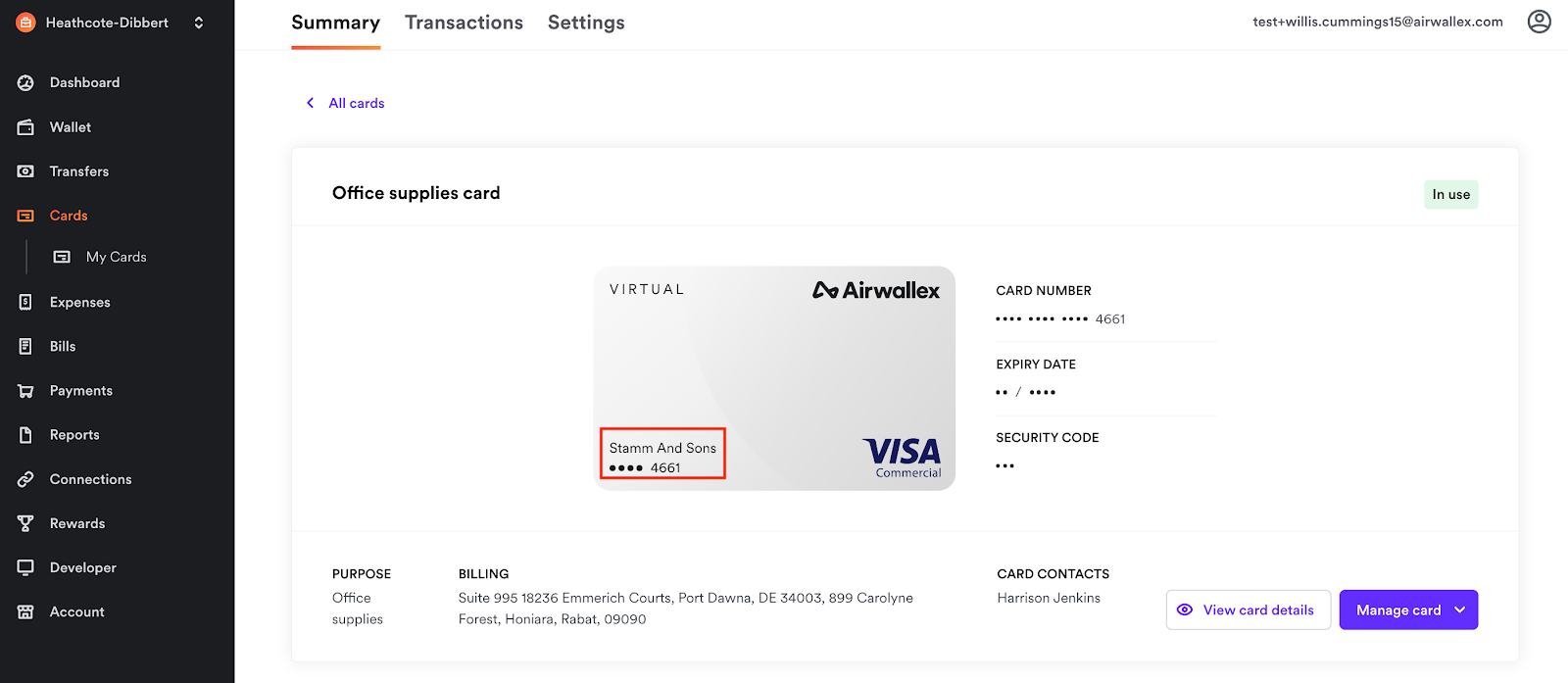Click the Dashboard gauge icon
The image size is (1568, 683).
[x=25, y=83]
